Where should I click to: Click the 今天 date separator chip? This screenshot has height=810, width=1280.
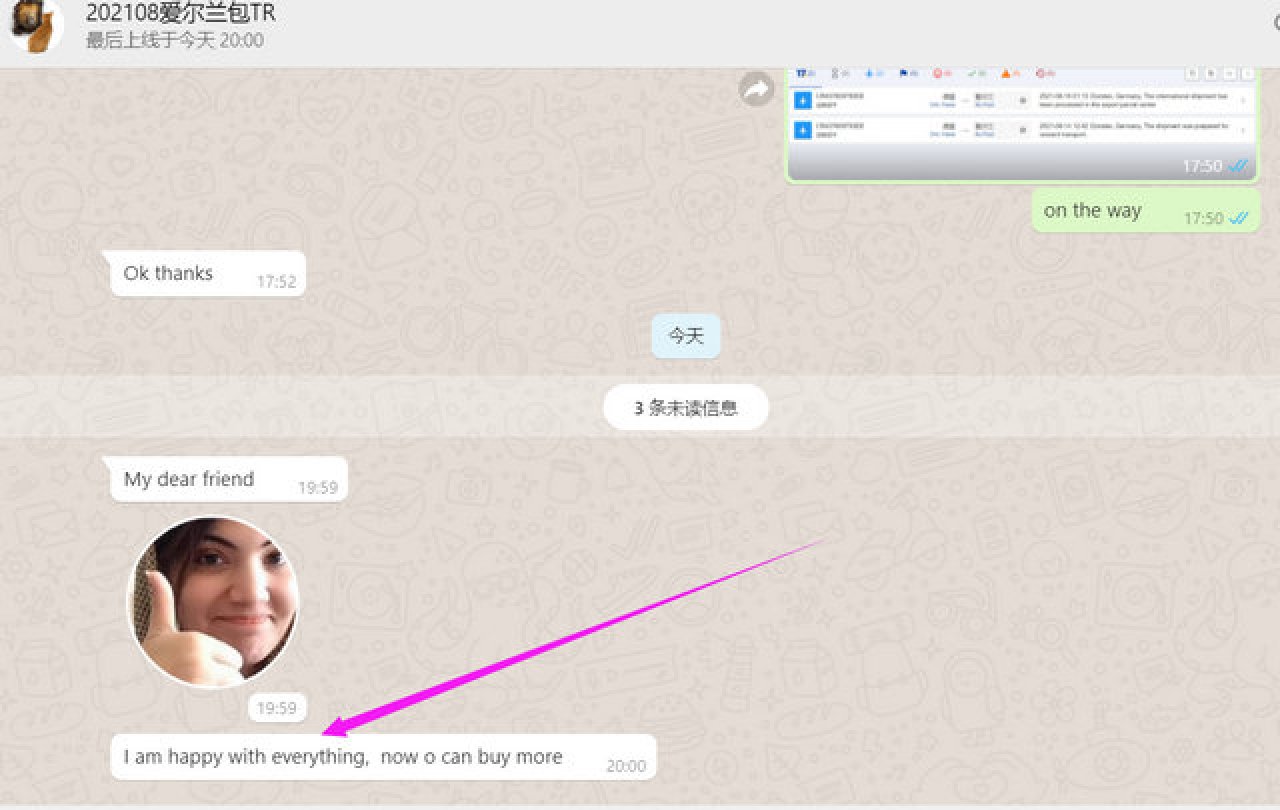coord(686,336)
